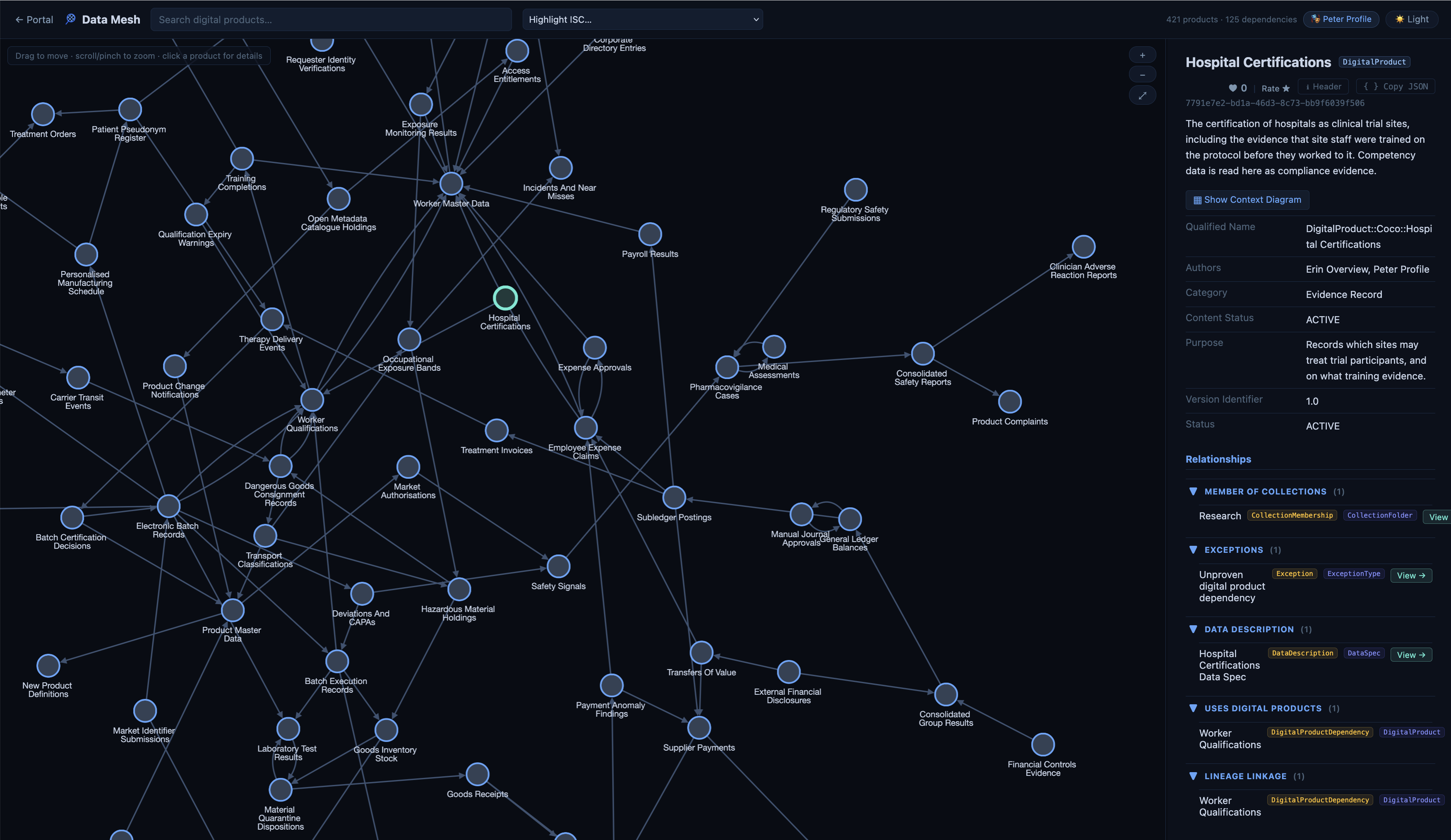
Task: Select the Supplier Payments node
Action: coord(699,728)
